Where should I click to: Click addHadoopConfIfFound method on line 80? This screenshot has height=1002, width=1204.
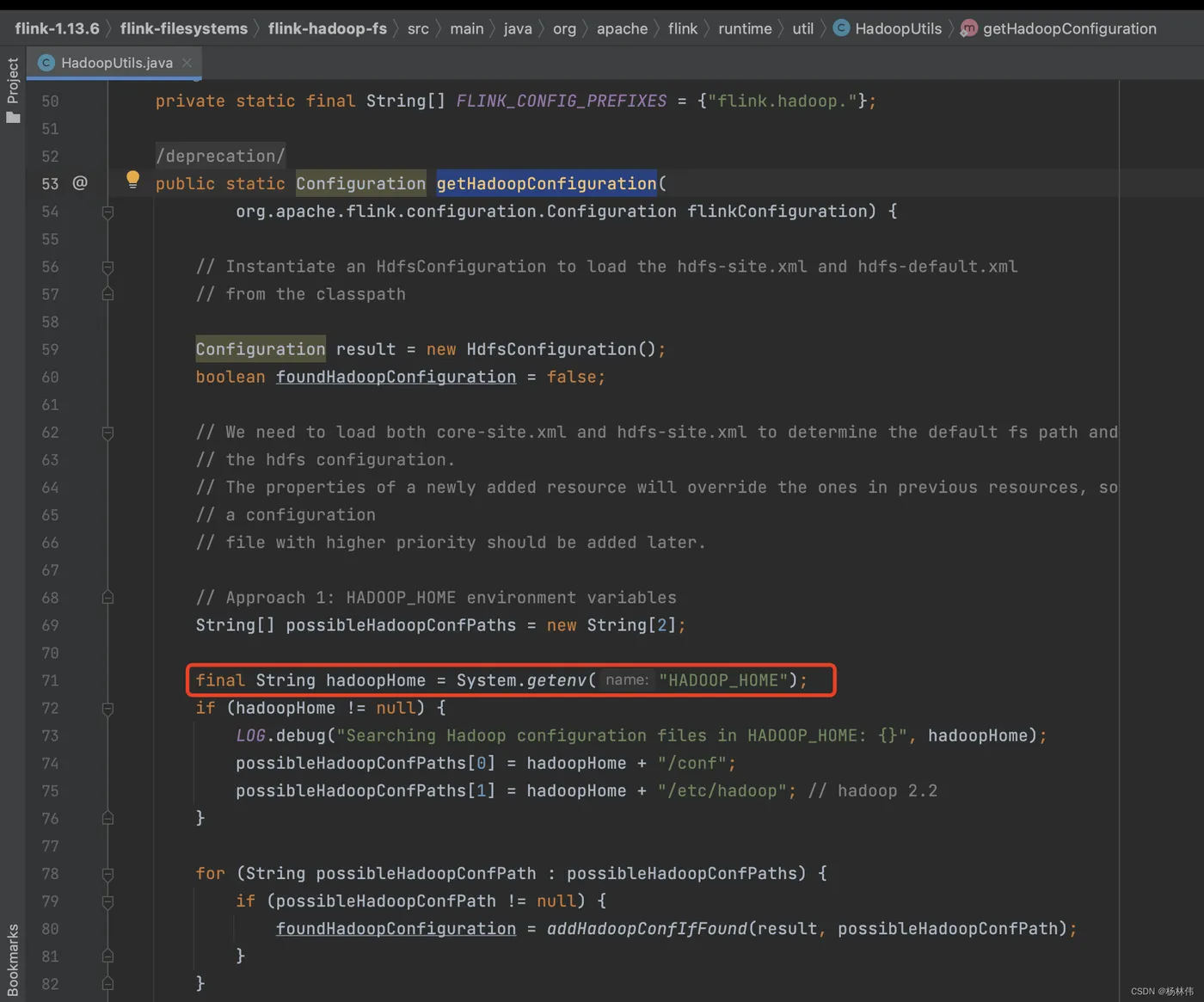pos(647,928)
